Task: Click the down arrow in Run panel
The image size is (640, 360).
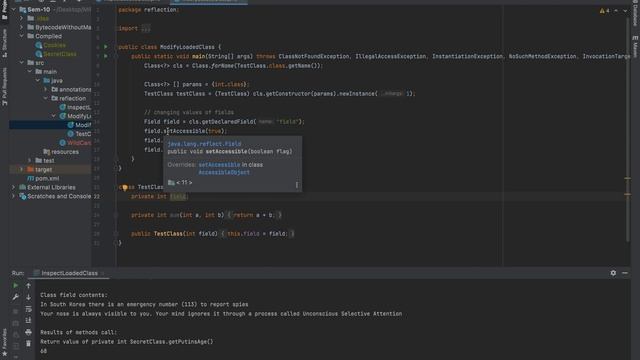Action: click(28, 297)
